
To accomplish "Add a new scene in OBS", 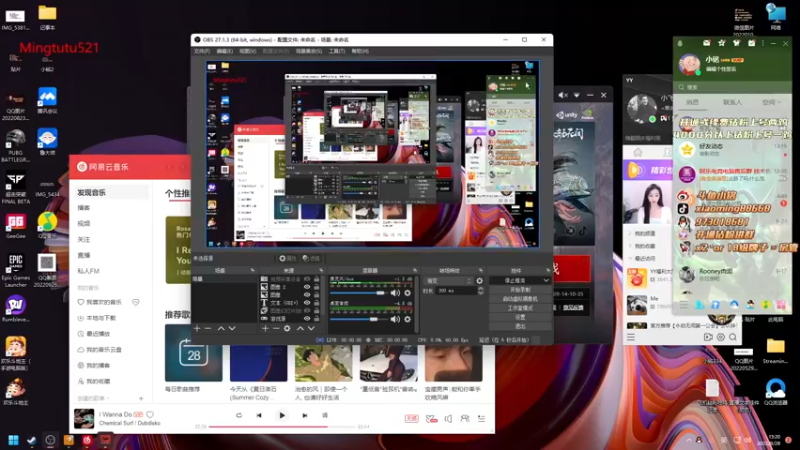I will (197, 329).
